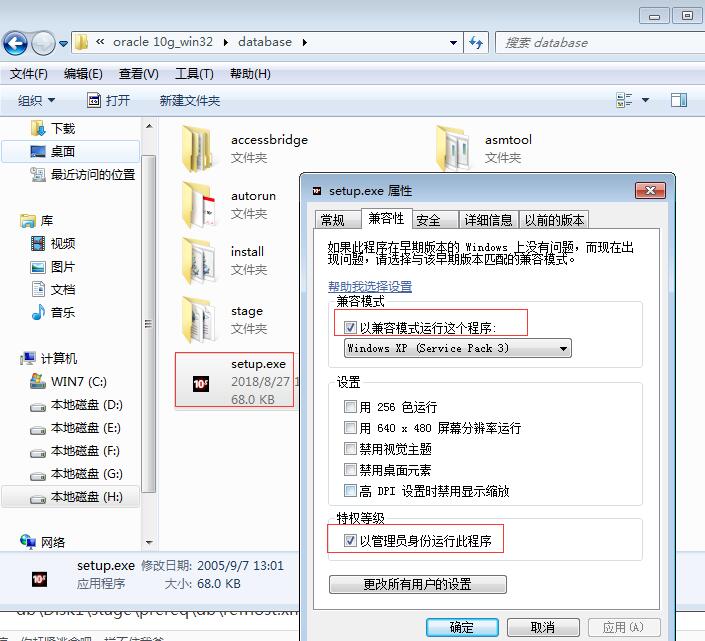Switch to the 以前的版本 tab

pyautogui.click(x=554, y=220)
